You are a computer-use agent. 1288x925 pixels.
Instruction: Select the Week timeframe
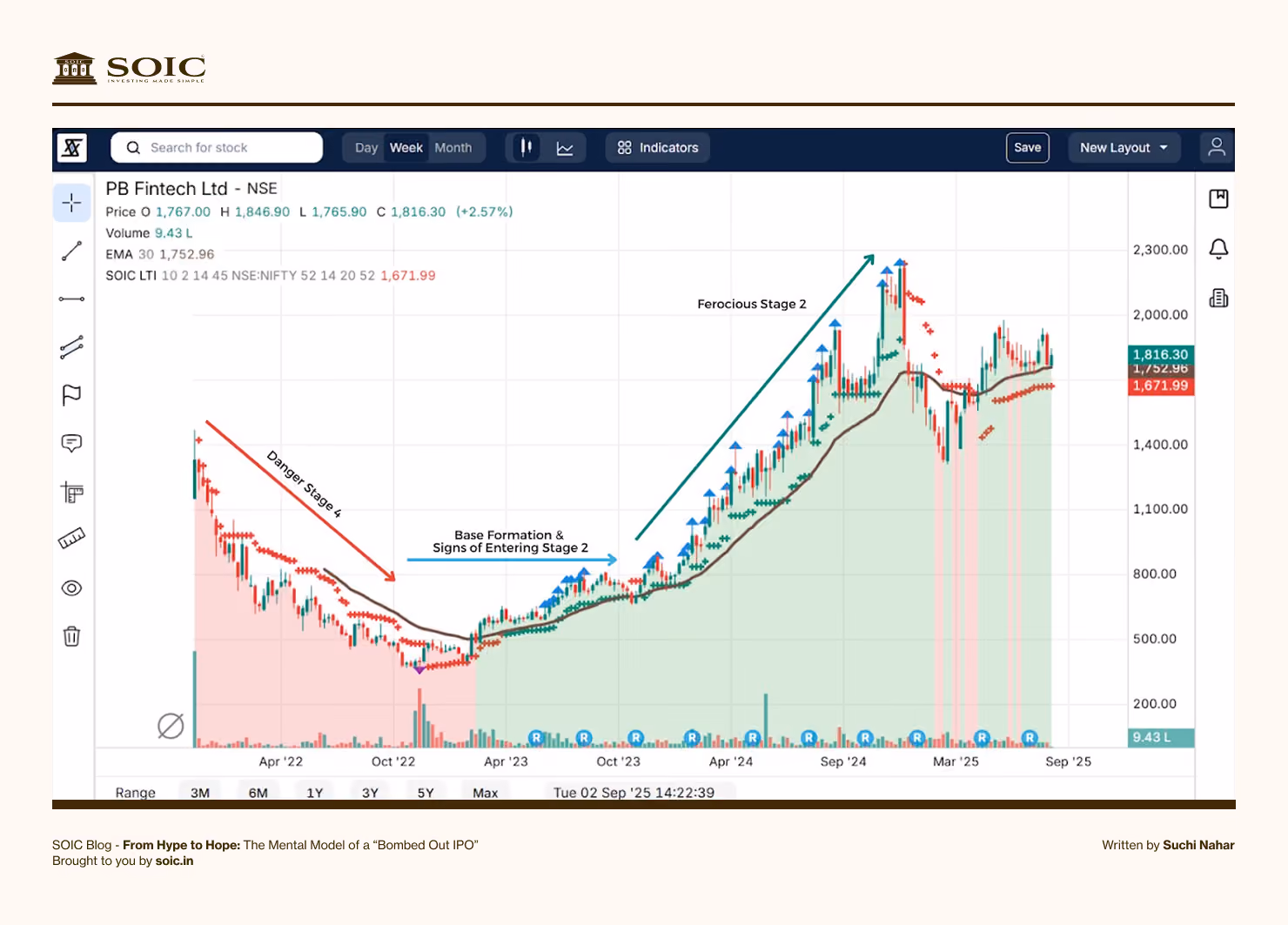click(406, 148)
